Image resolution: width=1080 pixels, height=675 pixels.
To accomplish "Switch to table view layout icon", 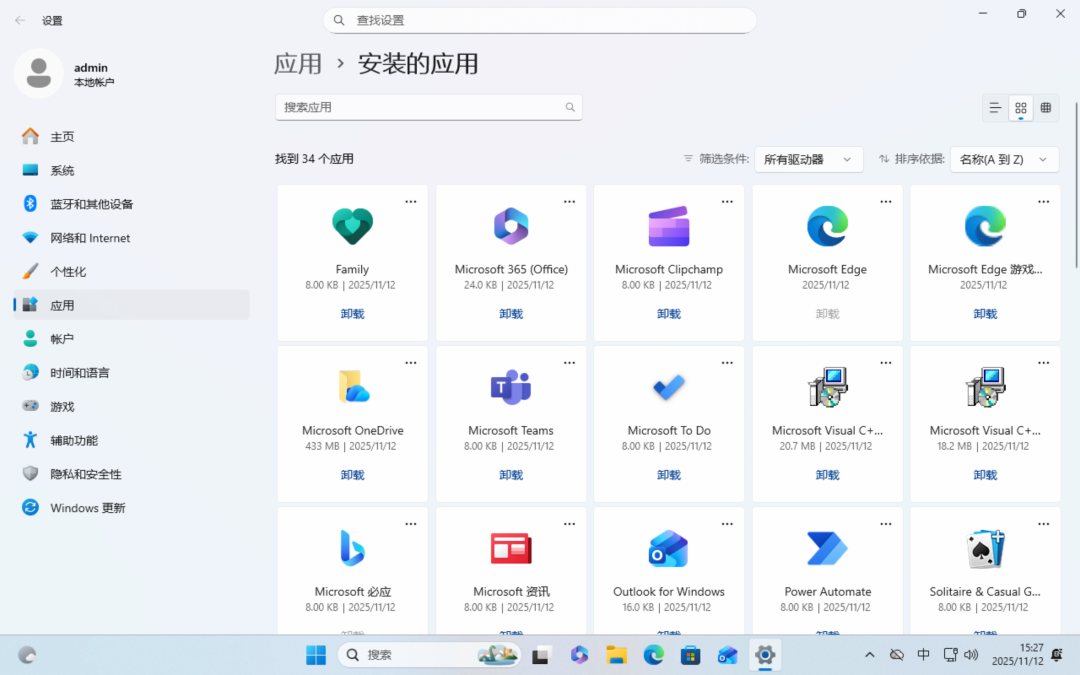I will coord(1046,107).
